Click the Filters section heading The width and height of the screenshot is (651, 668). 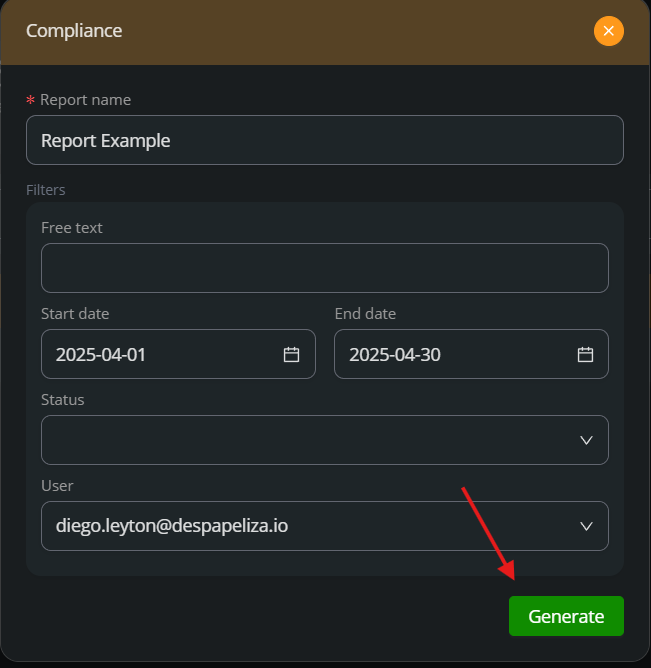pyautogui.click(x=46, y=190)
